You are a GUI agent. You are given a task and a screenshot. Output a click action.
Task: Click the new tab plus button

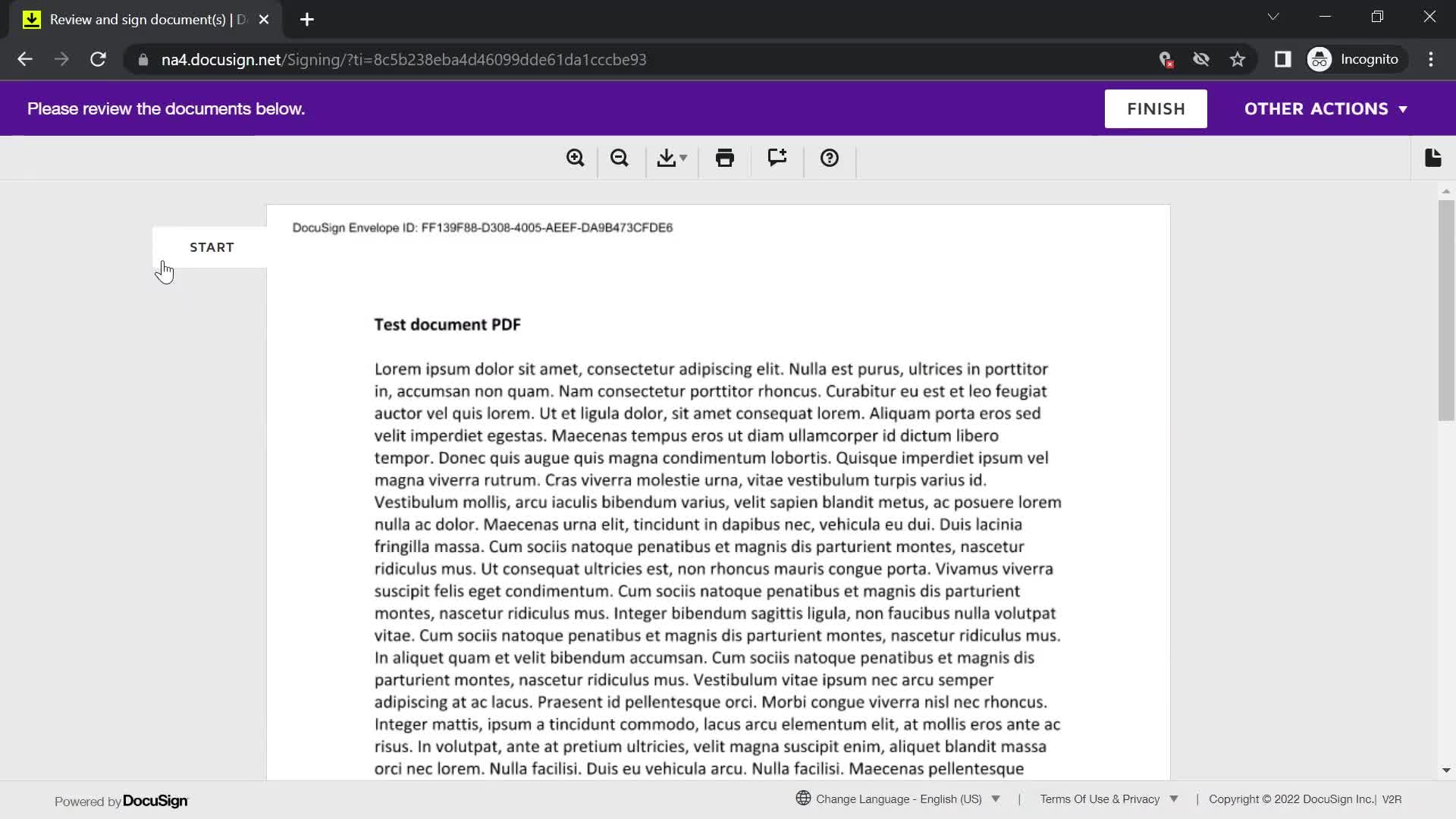pyautogui.click(x=308, y=18)
